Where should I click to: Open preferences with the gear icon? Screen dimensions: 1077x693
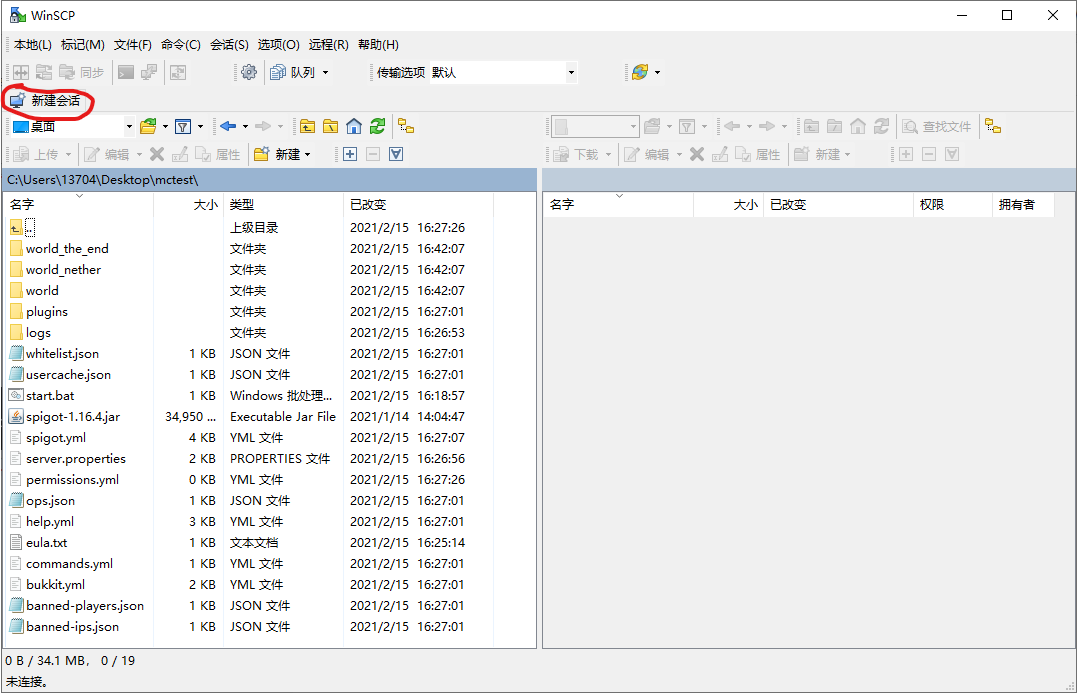pos(249,72)
